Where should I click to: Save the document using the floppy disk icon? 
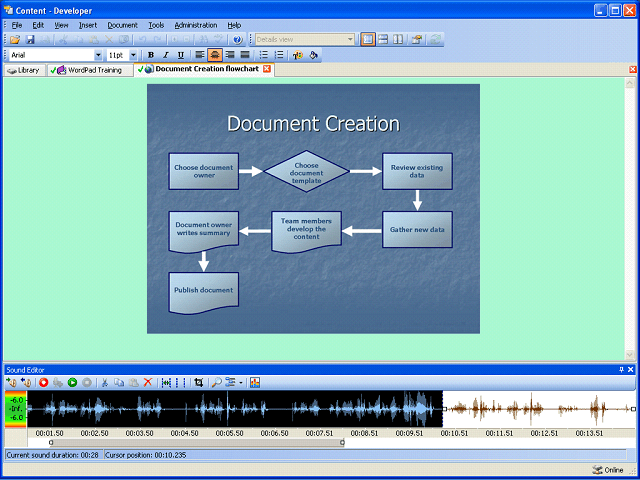30,40
